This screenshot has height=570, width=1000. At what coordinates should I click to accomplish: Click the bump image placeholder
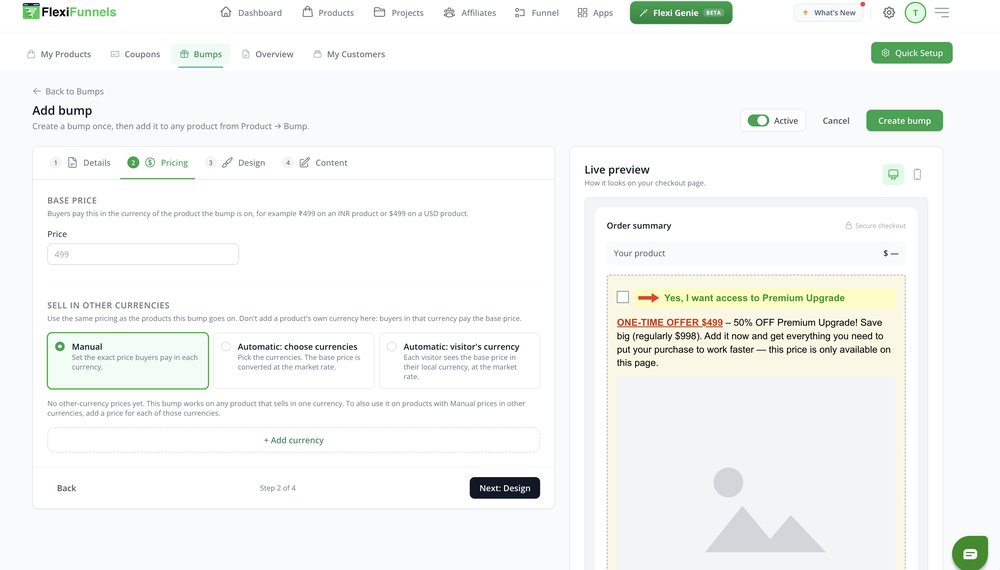(x=756, y=472)
